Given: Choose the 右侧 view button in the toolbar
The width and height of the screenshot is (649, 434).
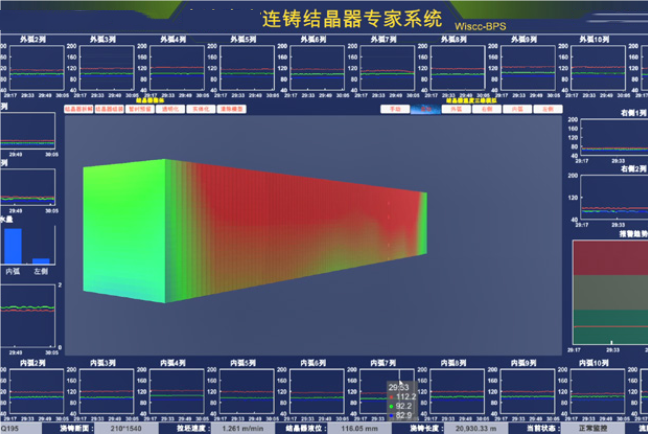Looking at the screenshot, I should pos(485,108).
